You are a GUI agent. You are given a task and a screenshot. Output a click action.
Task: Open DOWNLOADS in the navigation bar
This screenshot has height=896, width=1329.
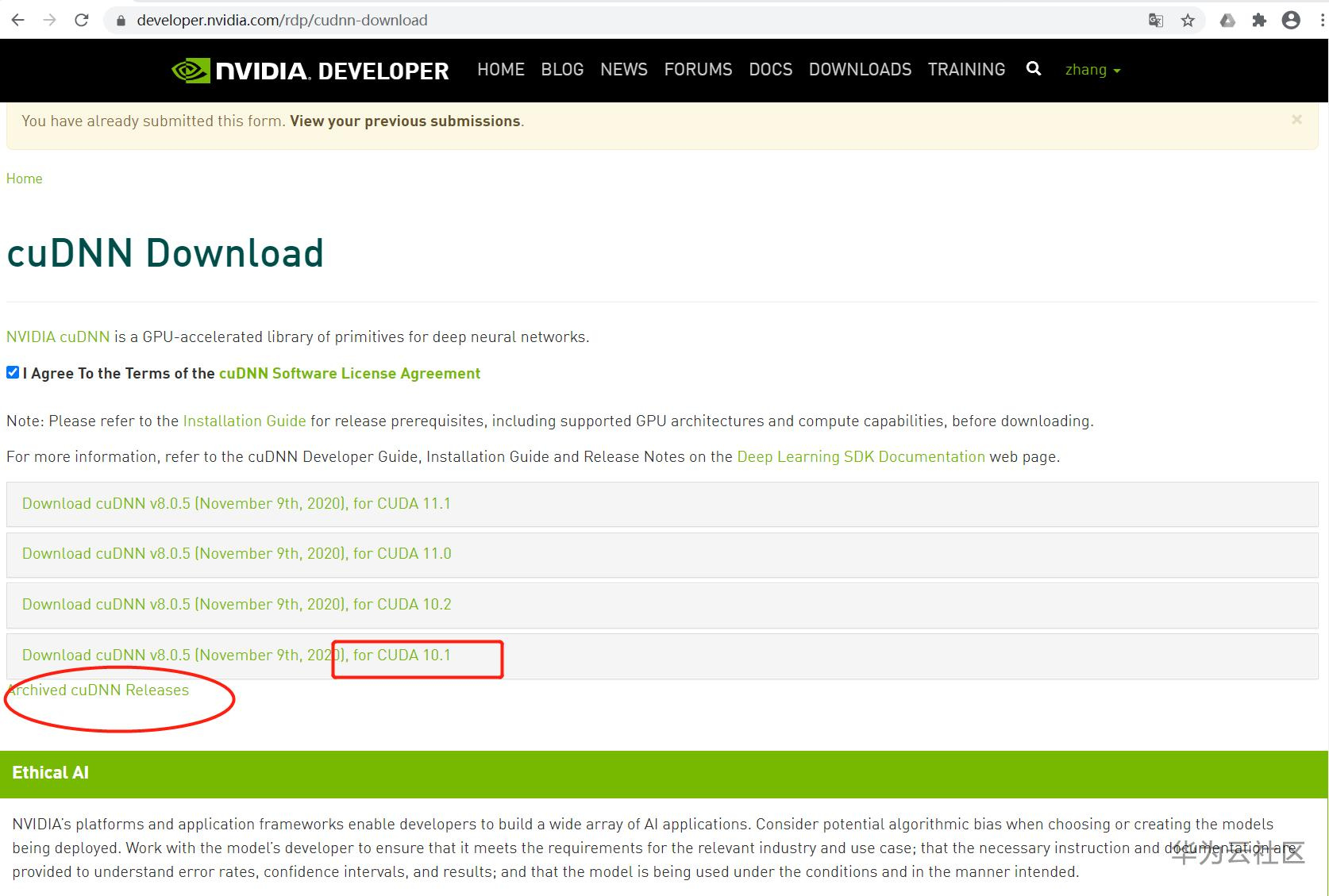click(x=861, y=70)
